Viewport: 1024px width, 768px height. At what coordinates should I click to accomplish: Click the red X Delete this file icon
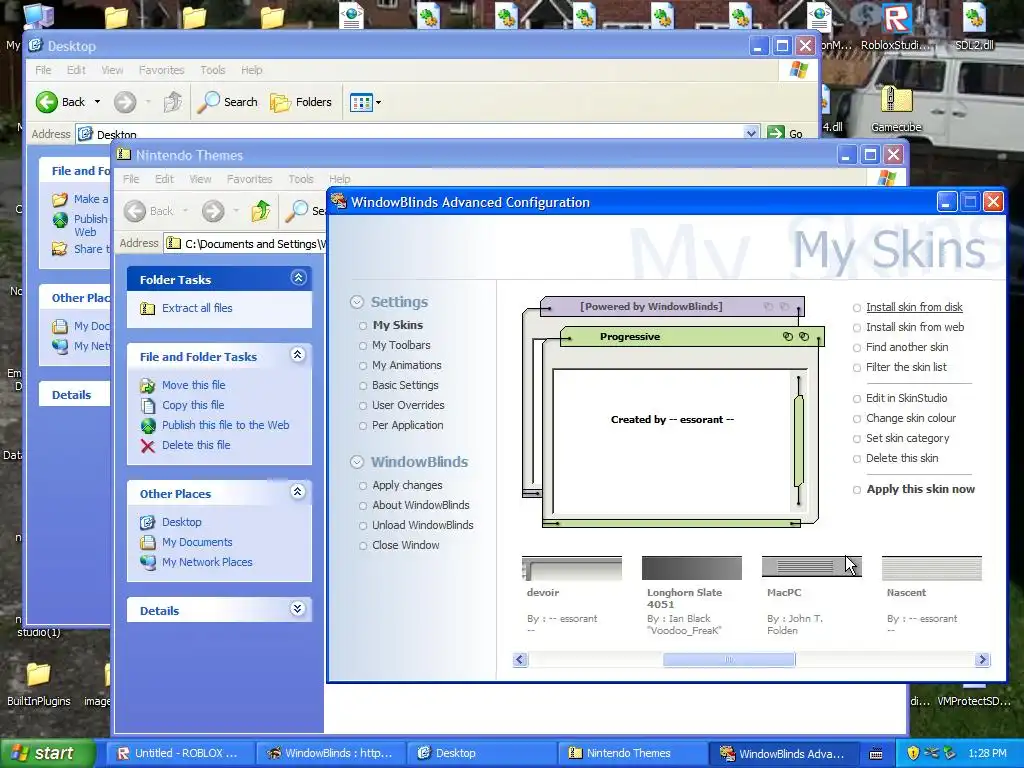pos(148,446)
